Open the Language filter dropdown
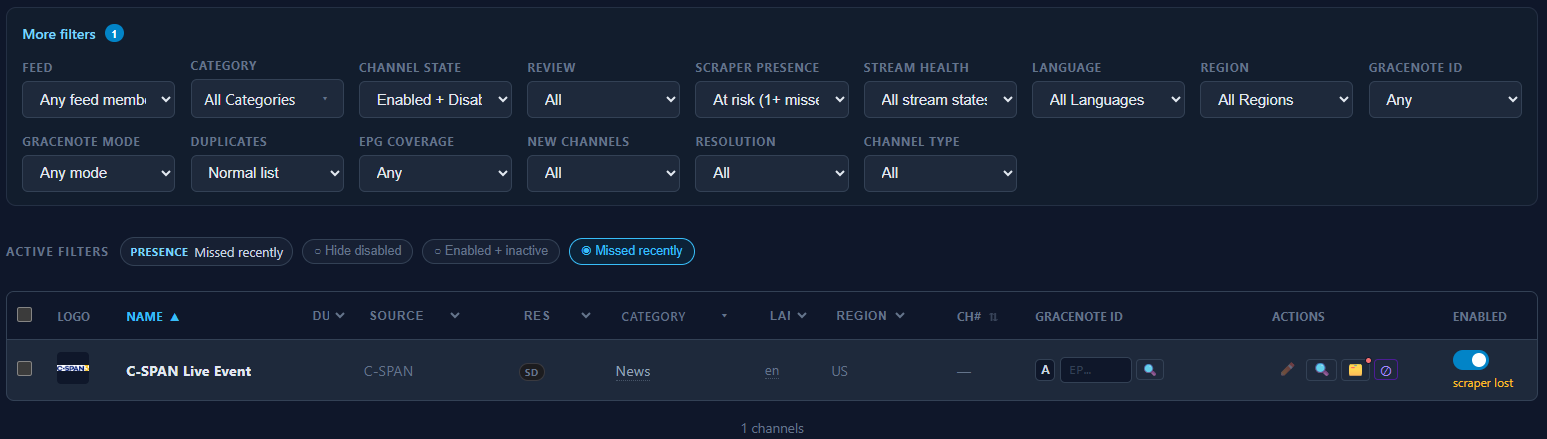The width and height of the screenshot is (1547, 439). [x=1108, y=100]
